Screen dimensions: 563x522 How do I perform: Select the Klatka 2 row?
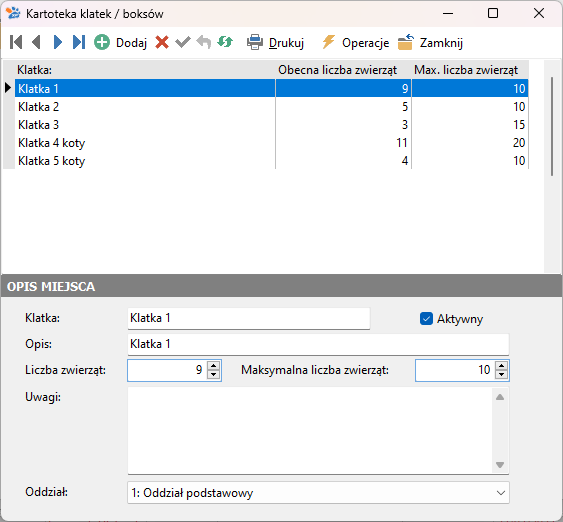click(271, 107)
